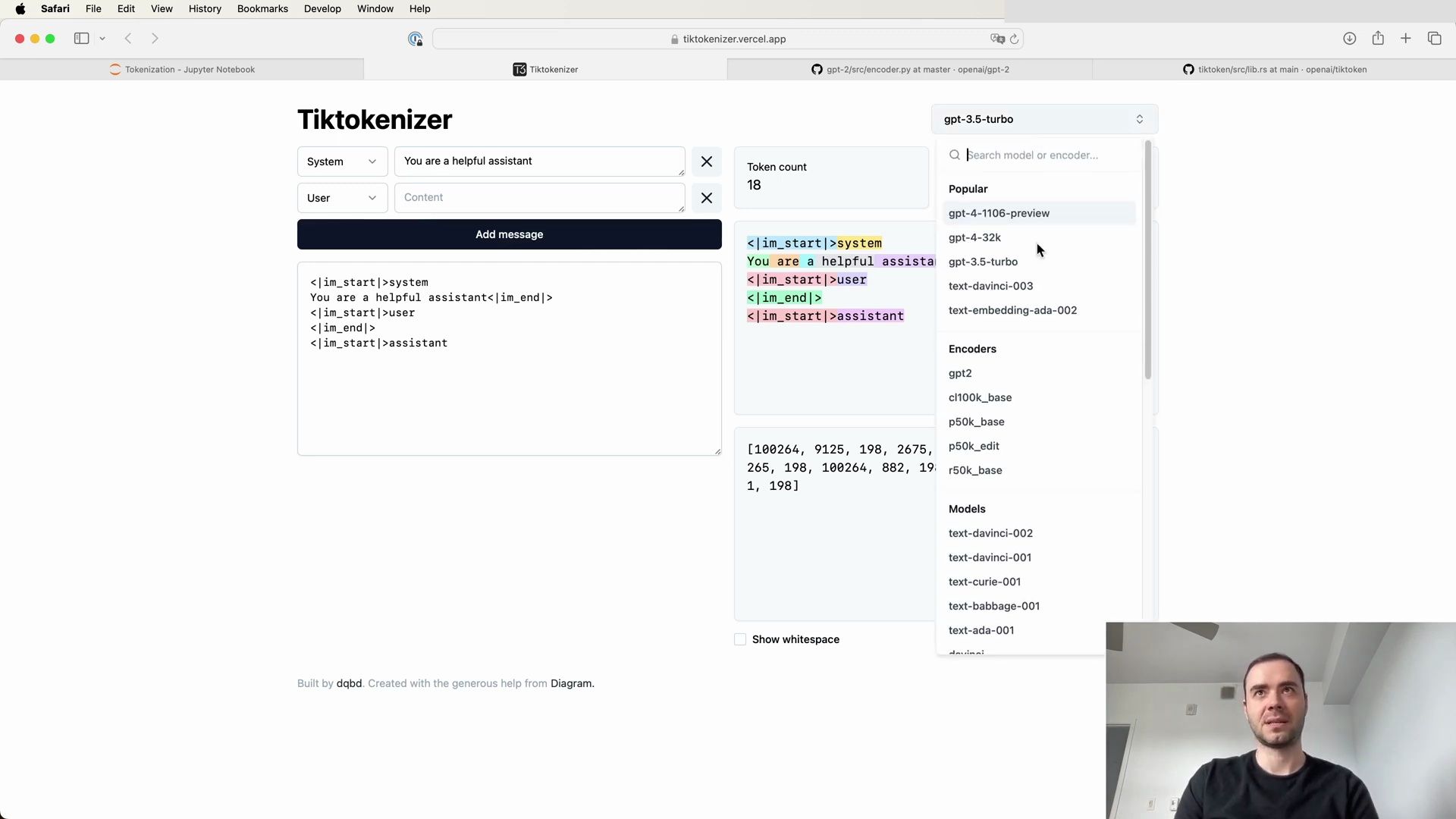The height and width of the screenshot is (819, 1456).
Task: Switch to the Tiktokenizer tab
Action: click(545, 69)
